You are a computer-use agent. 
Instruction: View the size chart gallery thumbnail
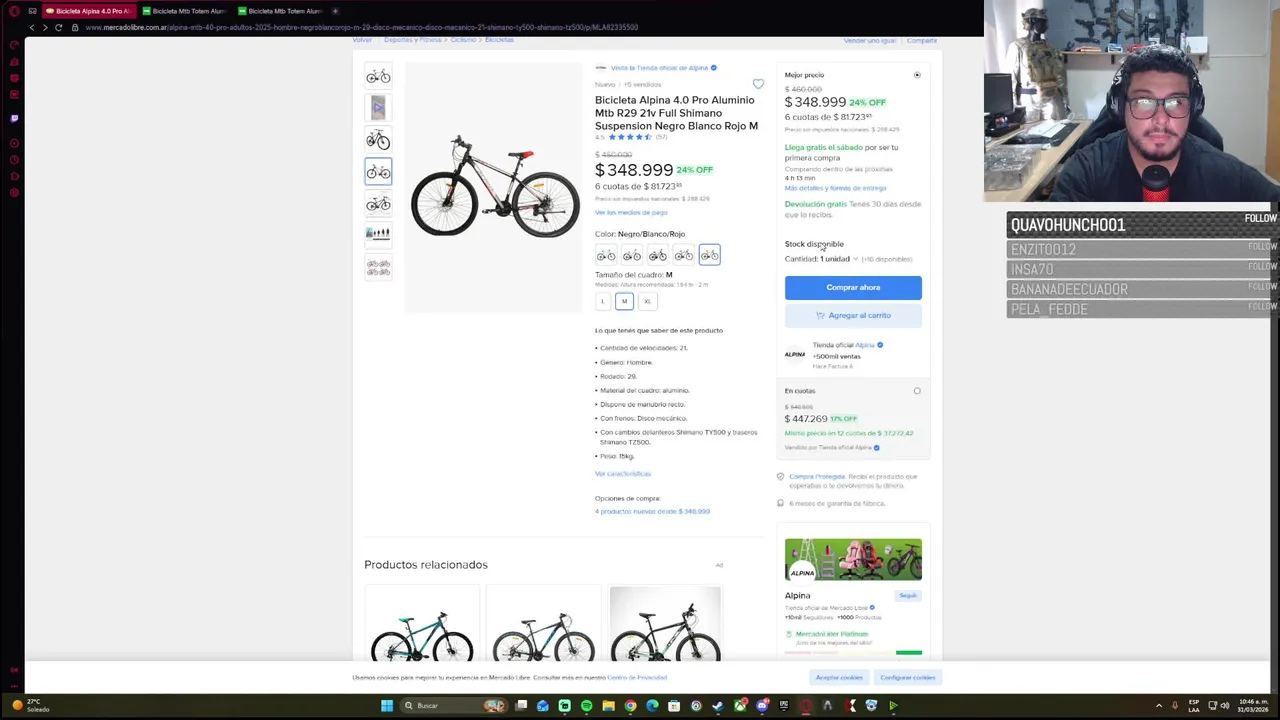point(378,235)
